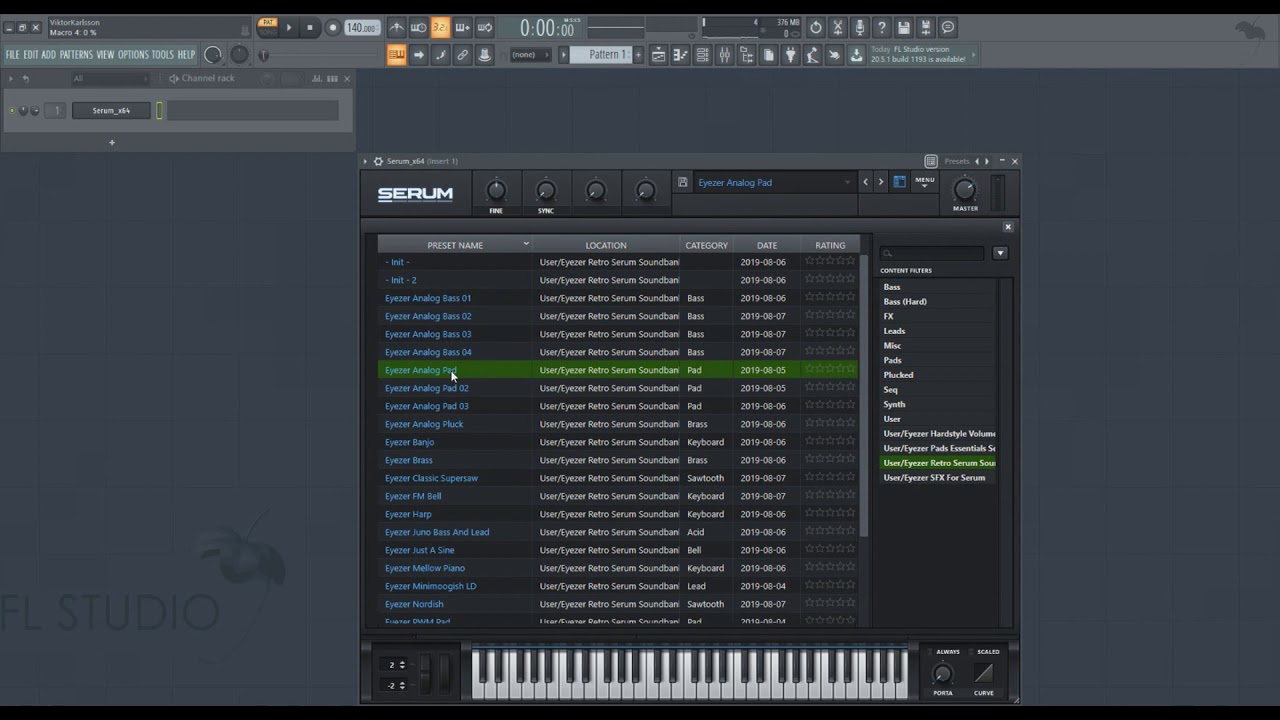This screenshot has height=720, width=1280.
Task: Open FL Studio update notification arrow
Action: click(973, 55)
